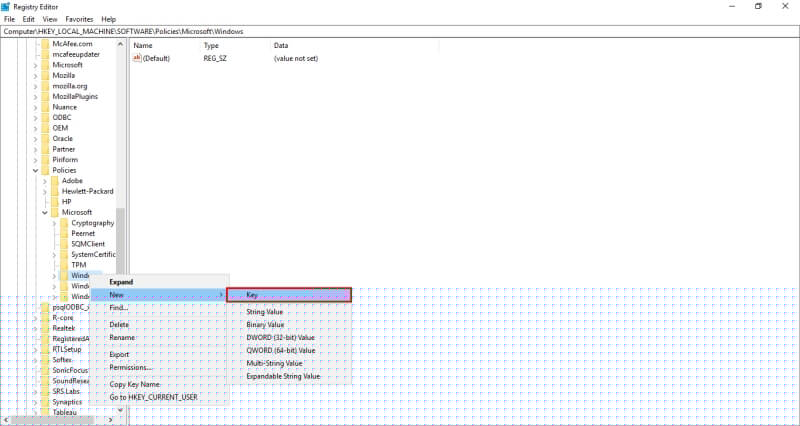Screen dimensions: 800x426
Task: Click the registry path address bar
Action: (400, 32)
